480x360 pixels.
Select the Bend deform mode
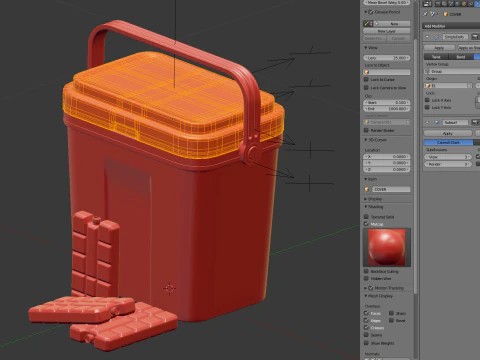(461, 57)
